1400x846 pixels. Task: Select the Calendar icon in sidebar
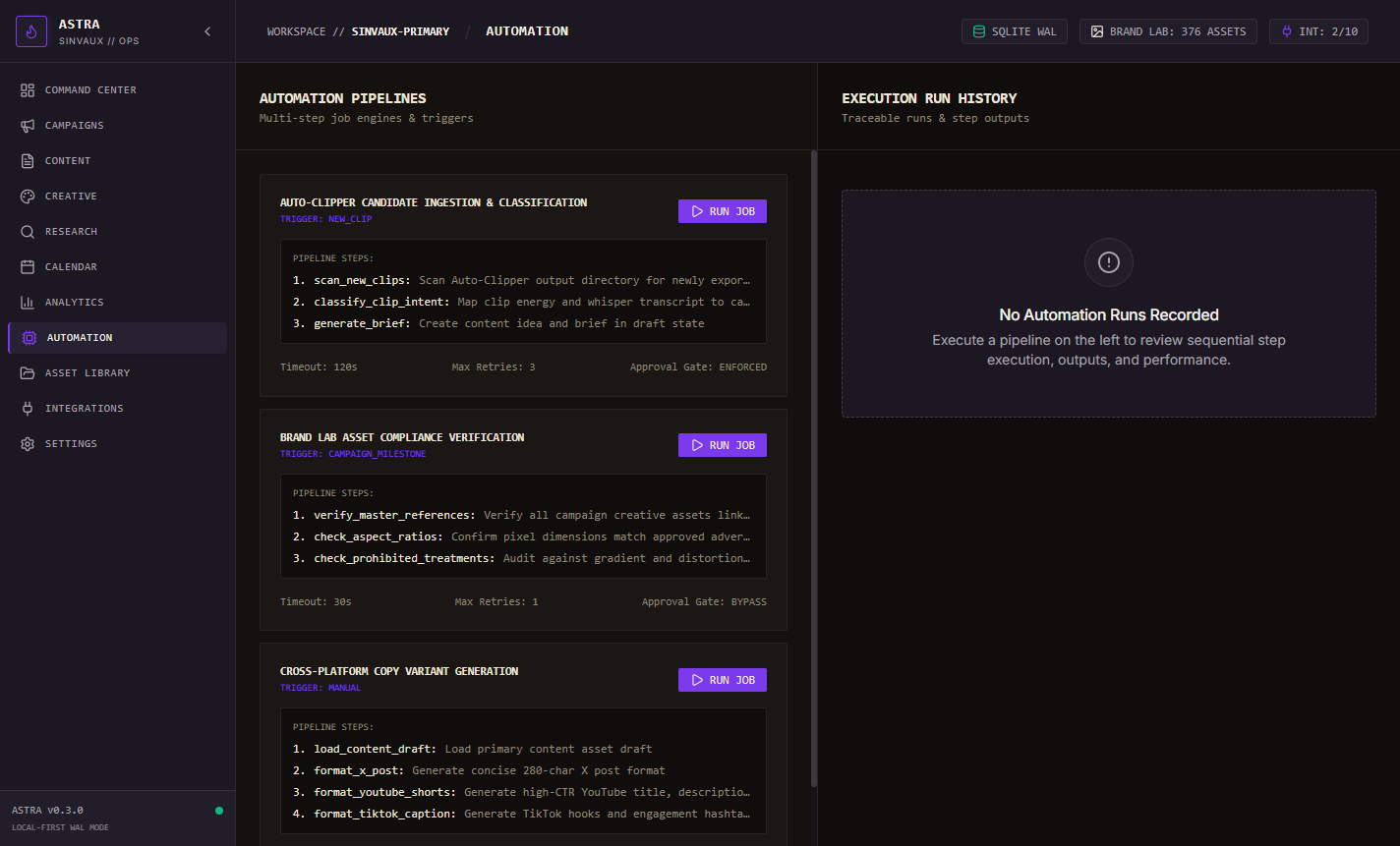[x=28, y=267]
